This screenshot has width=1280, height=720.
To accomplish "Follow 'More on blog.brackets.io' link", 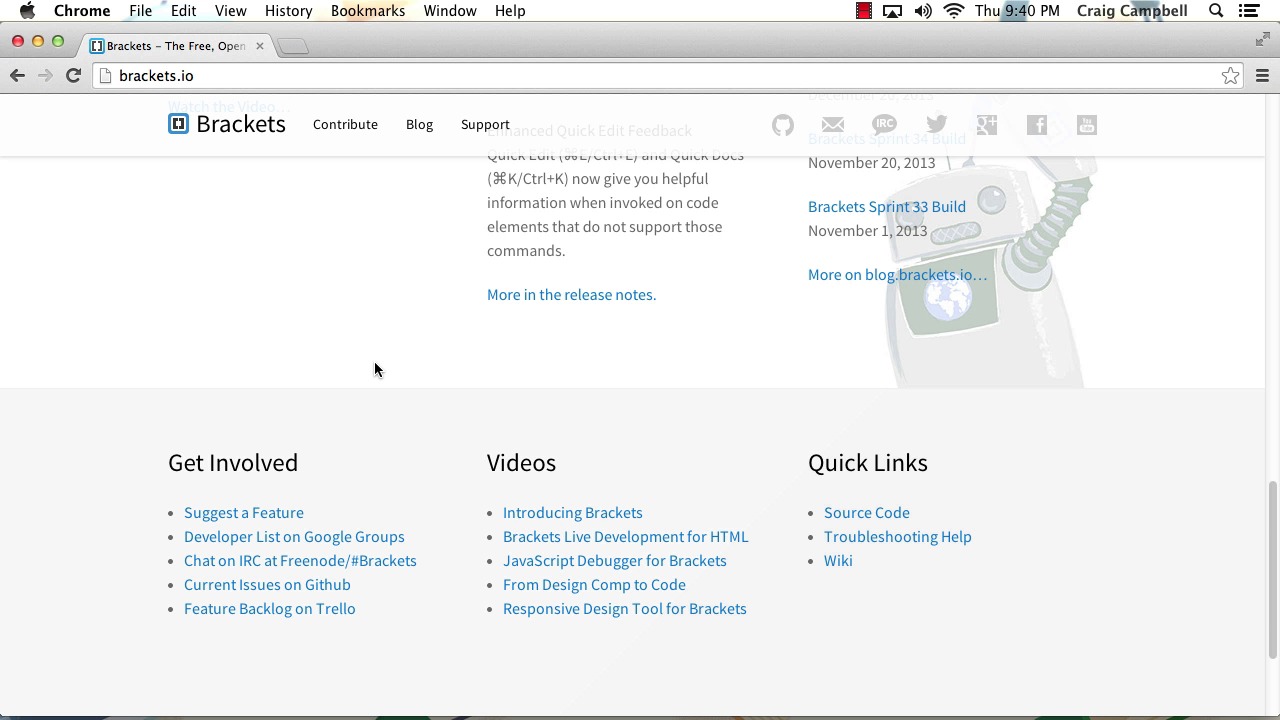I will coord(897,275).
